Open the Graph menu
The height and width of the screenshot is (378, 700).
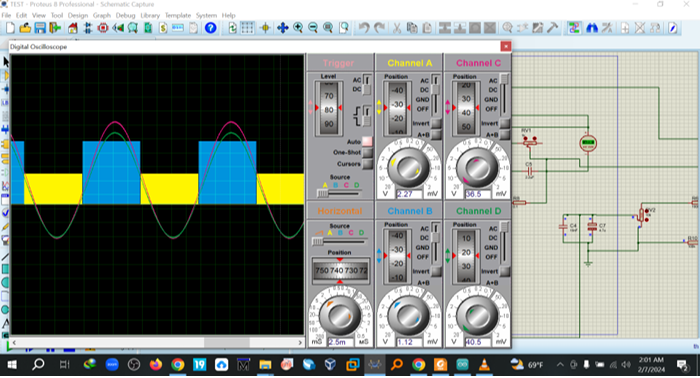click(102, 15)
